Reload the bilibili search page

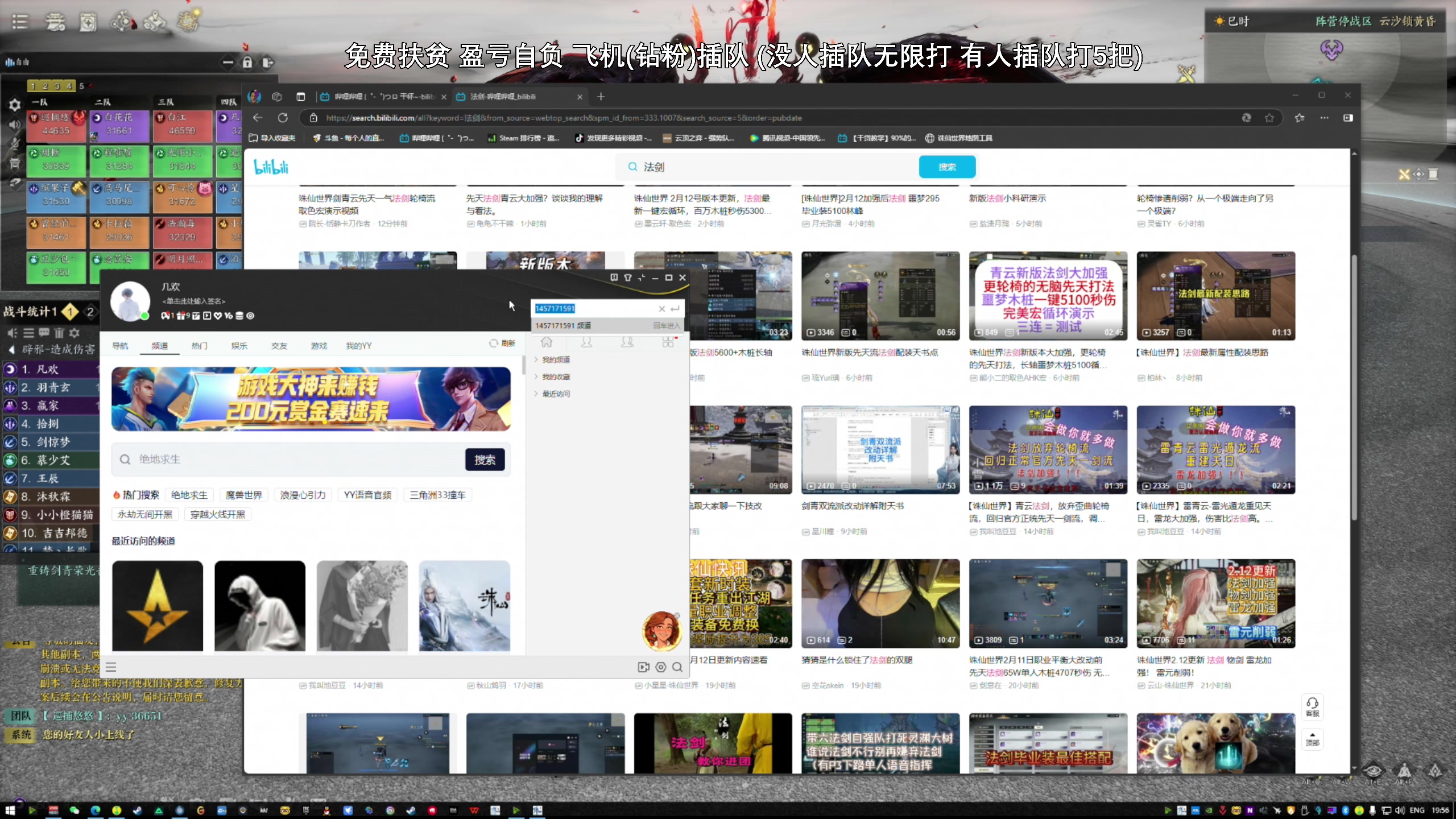tap(283, 118)
